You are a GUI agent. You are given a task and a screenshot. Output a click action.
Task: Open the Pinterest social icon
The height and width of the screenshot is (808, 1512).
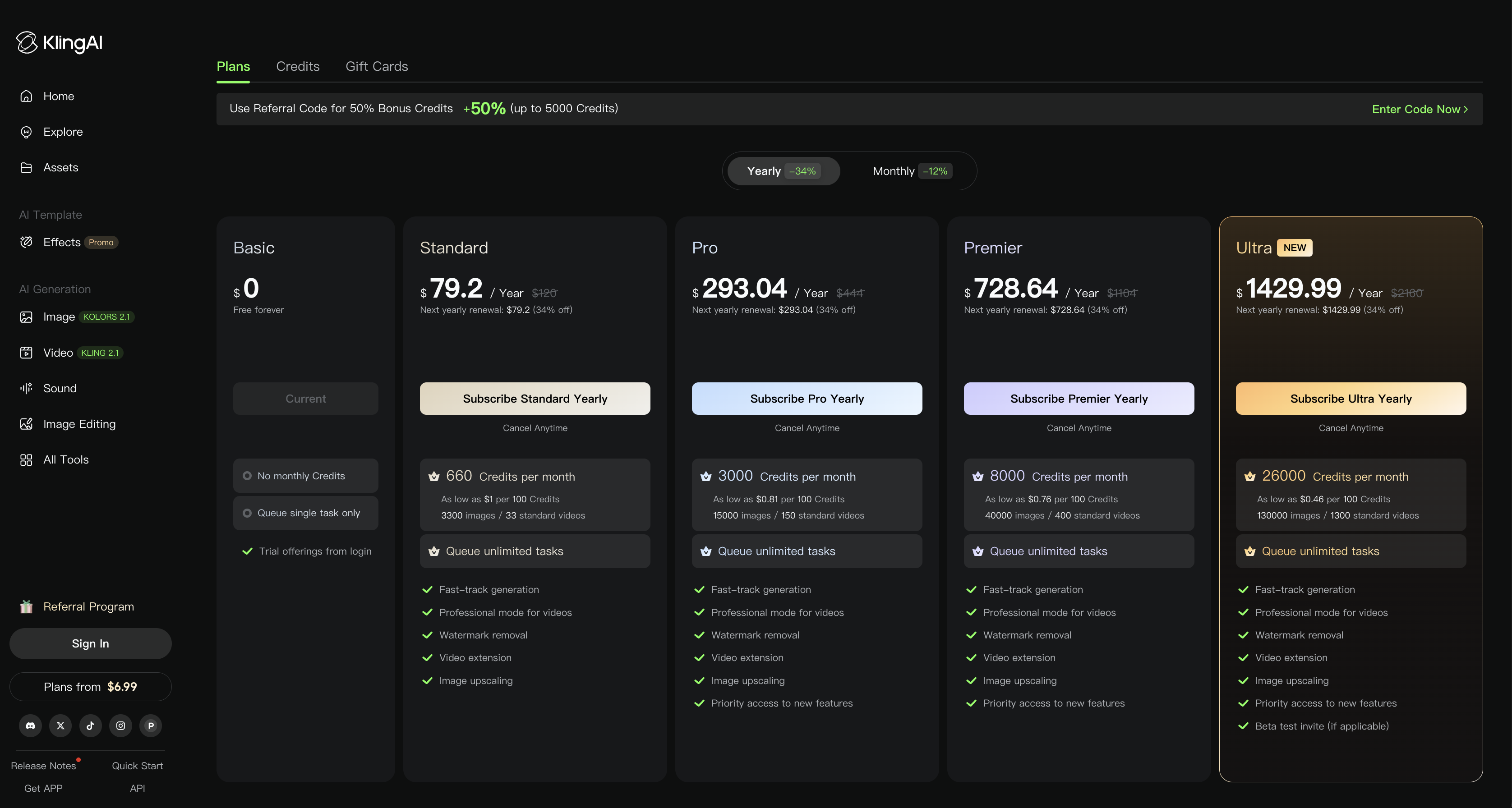pyautogui.click(x=151, y=726)
